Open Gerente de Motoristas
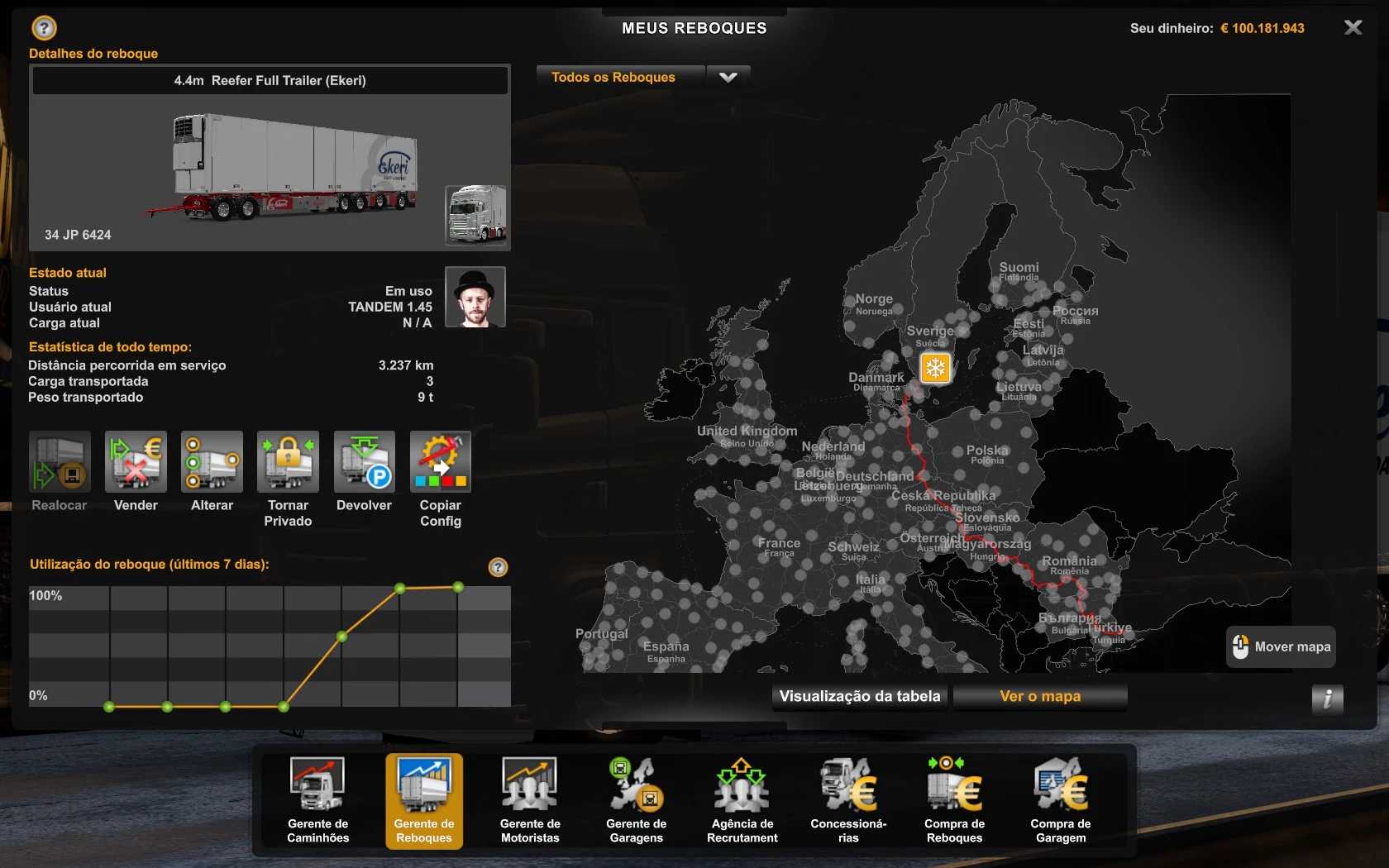Viewport: 1389px width, 868px height. point(530,800)
